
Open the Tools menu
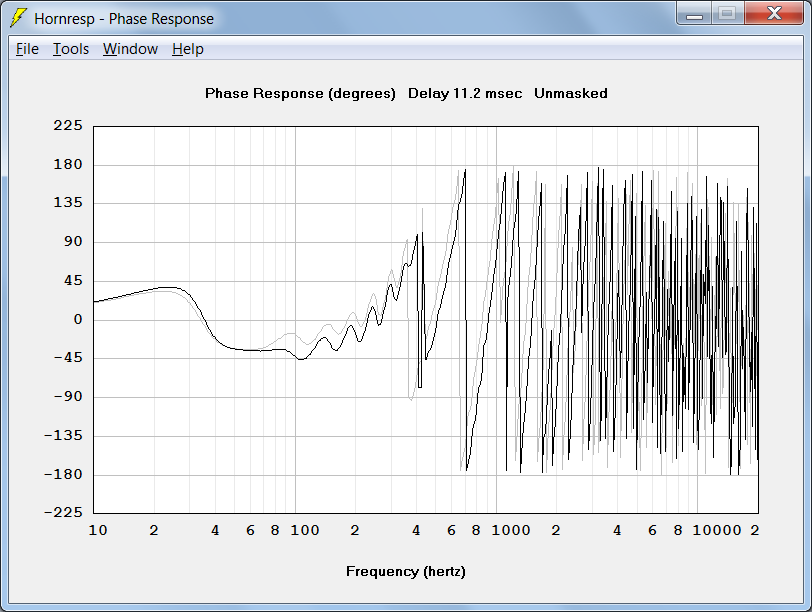click(x=71, y=49)
